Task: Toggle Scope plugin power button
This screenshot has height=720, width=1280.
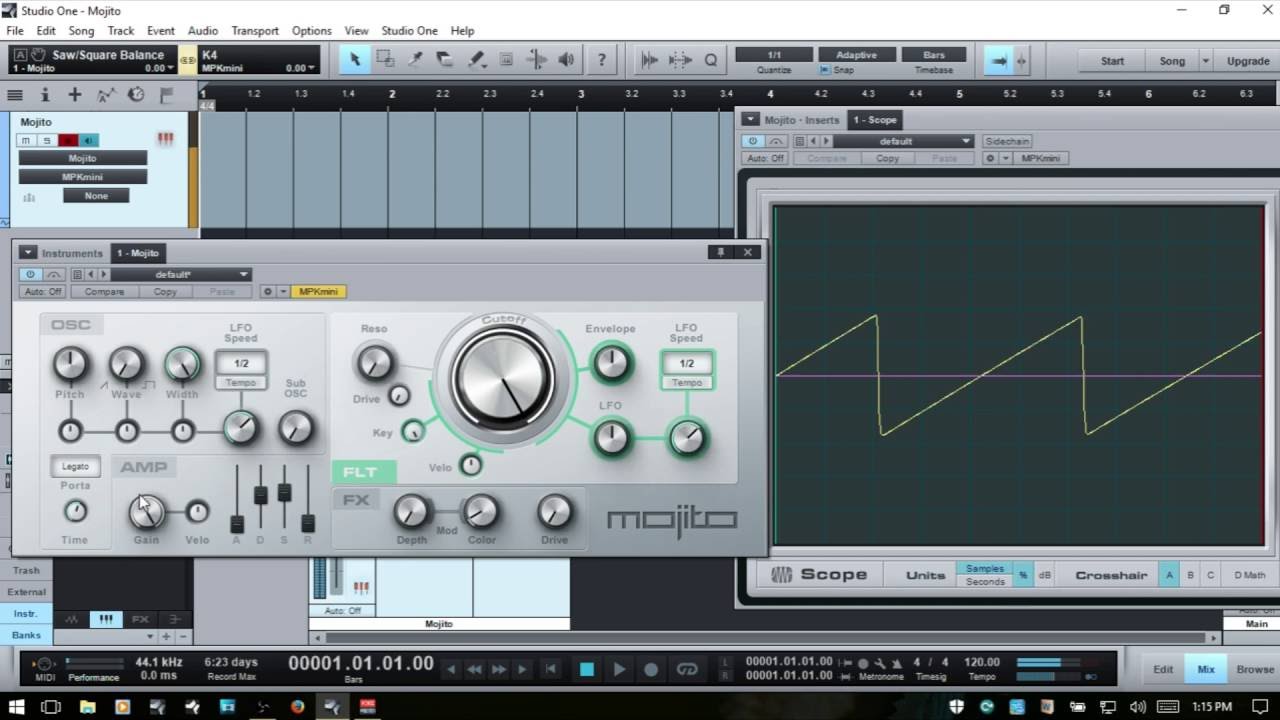Action: coord(753,141)
